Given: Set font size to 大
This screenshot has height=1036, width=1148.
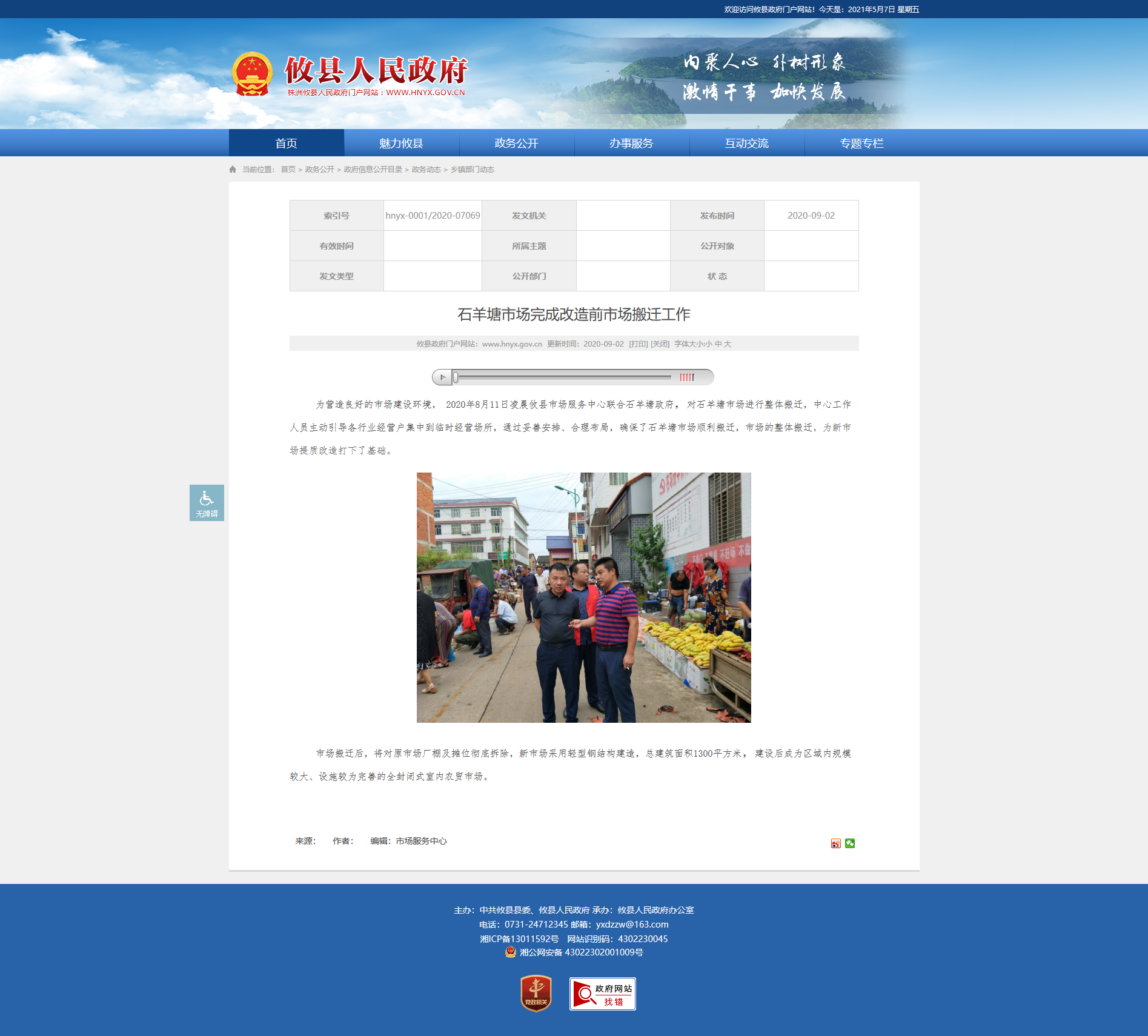Looking at the screenshot, I should pos(728,344).
